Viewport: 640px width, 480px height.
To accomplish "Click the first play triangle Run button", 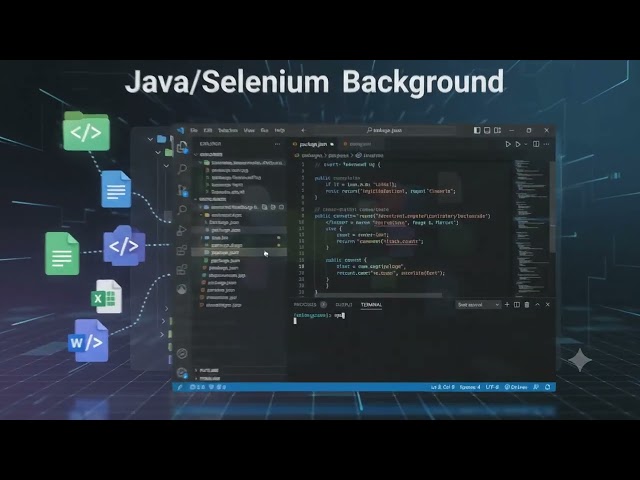I will pos(508,144).
